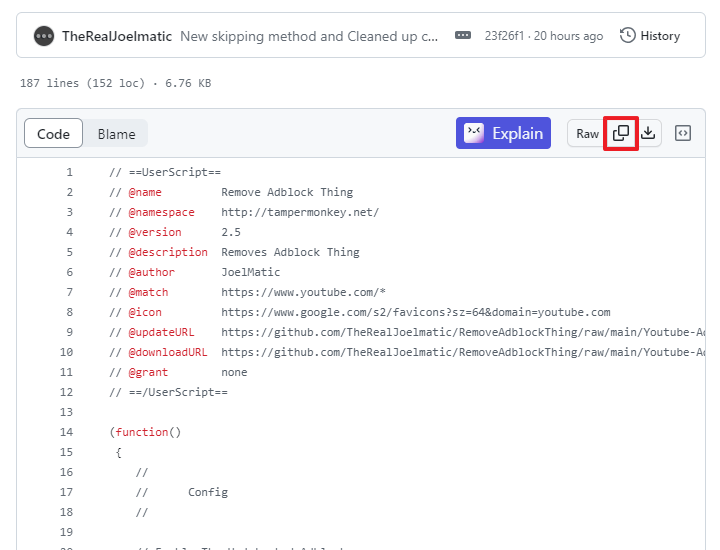Click the "none" grant value
720x550 pixels.
pos(234,372)
